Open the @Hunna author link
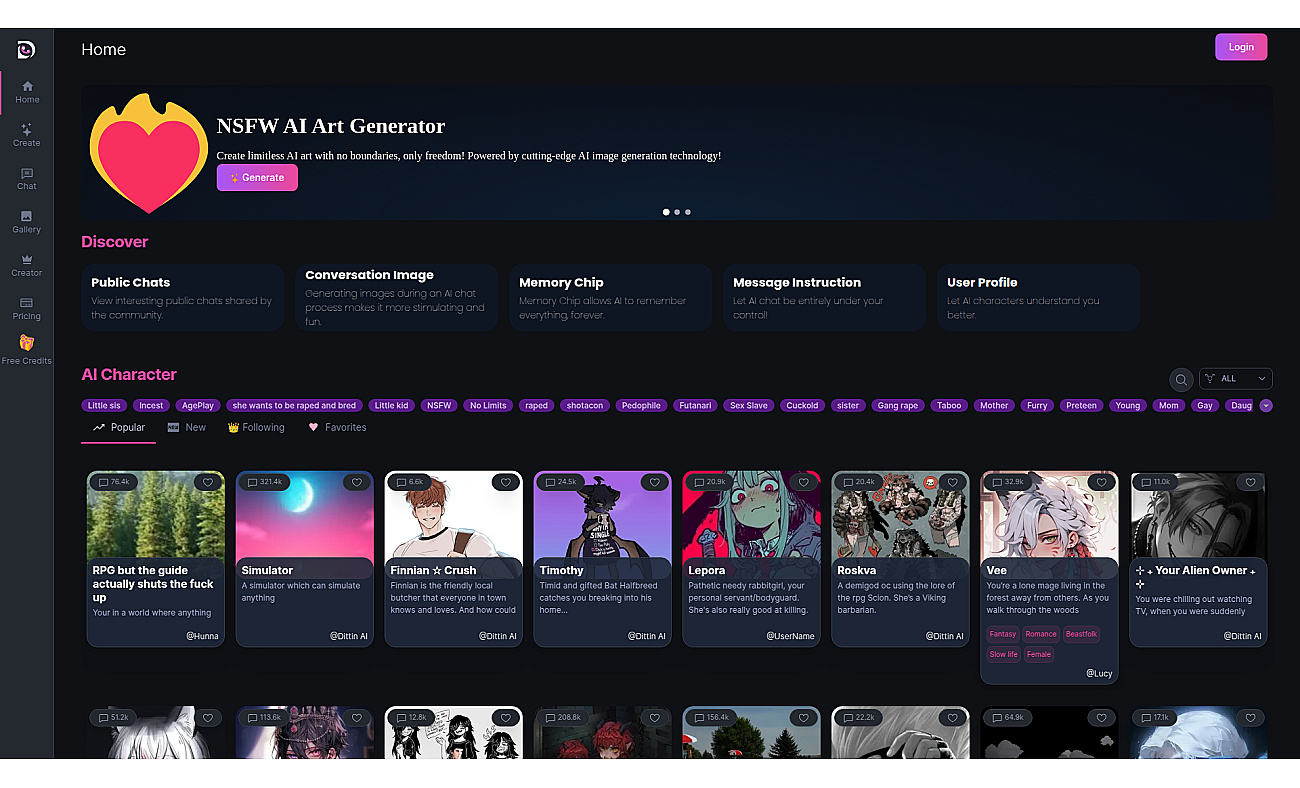Screen dimensions: 1300x788 (x=202, y=636)
